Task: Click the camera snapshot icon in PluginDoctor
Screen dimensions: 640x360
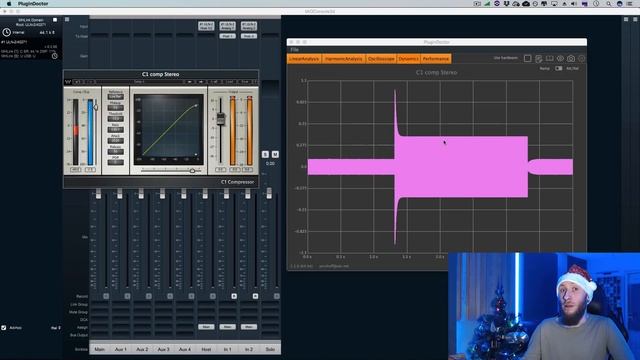Action: click(x=571, y=58)
